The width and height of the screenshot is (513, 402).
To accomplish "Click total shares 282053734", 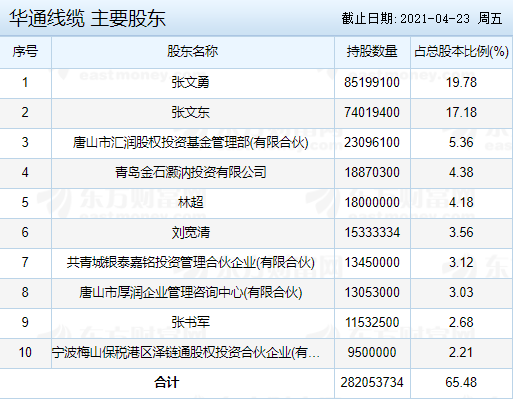I will click(372, 382).
